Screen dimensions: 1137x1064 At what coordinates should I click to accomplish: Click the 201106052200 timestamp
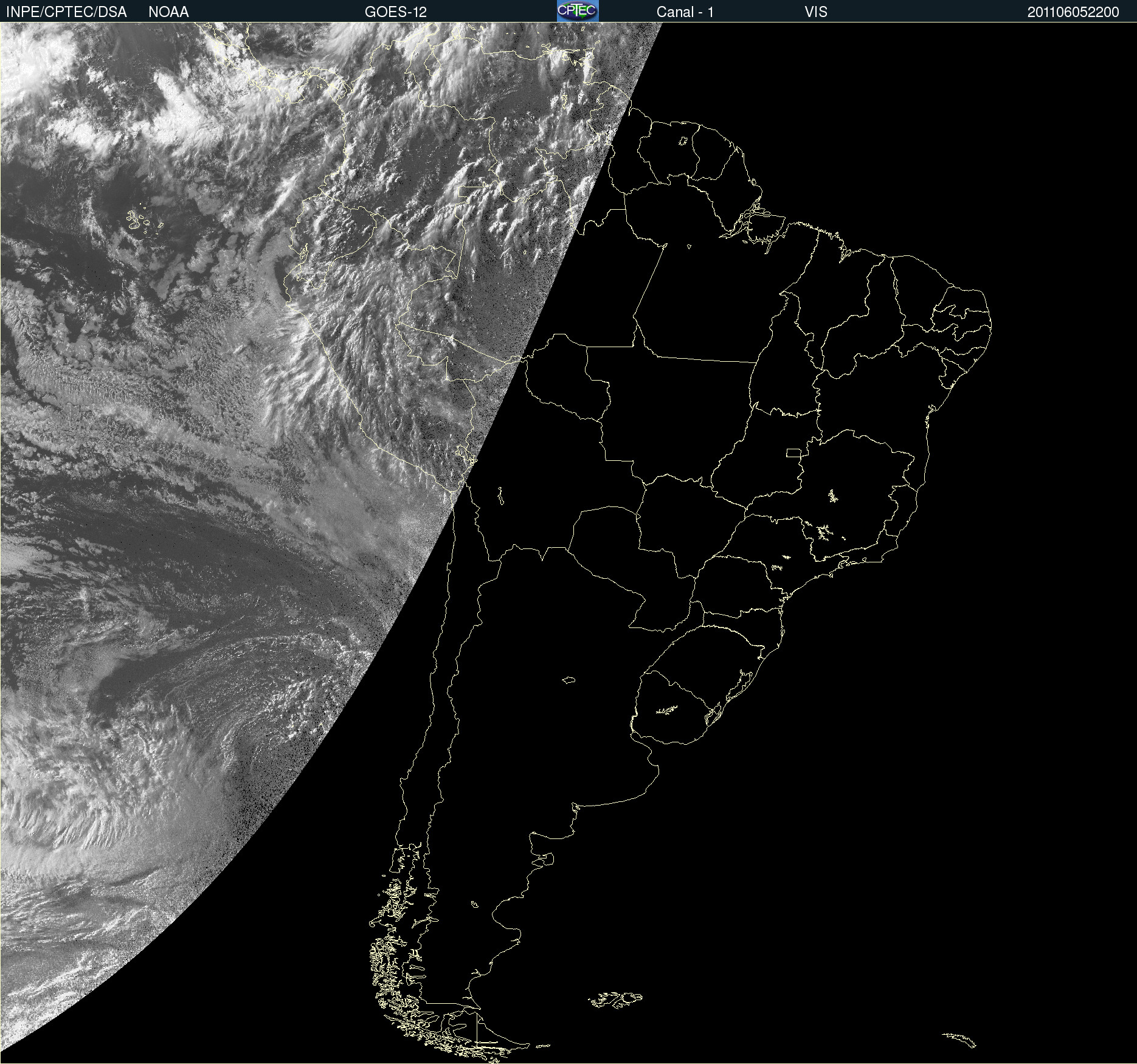tap(1073, 12)
